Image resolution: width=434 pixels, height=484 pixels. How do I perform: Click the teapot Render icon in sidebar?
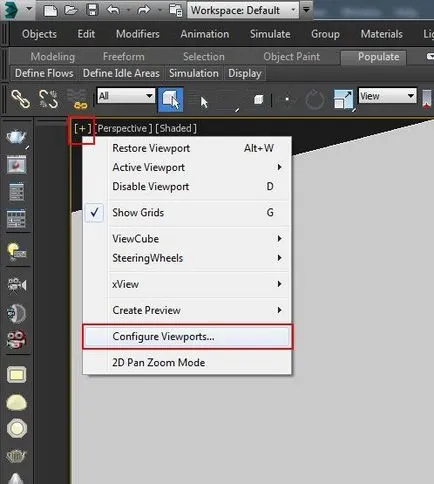(16, 137)
